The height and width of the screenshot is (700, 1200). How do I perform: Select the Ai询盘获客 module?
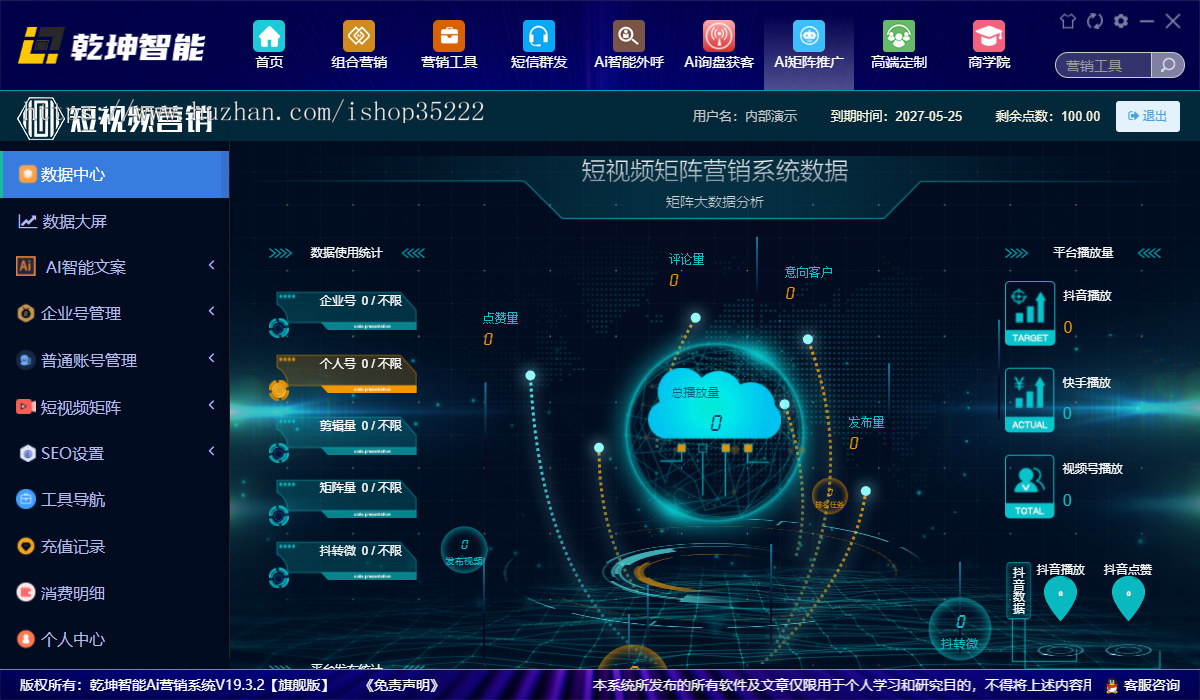[719, 45]
